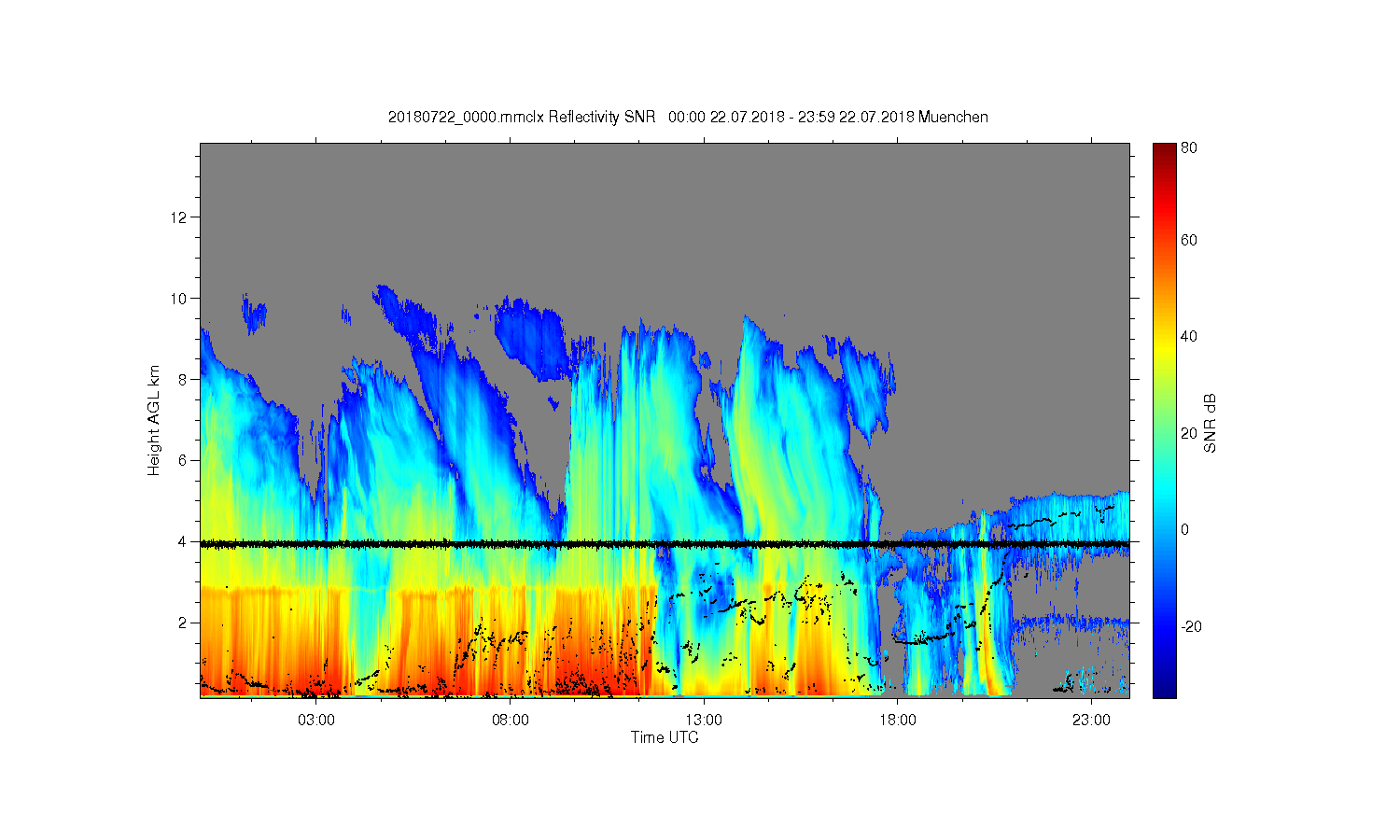Image resolution: width=1400 pixels, height=840 pixels.
Task: Click the 08:00 time tick label
Action: pos(510,720)
